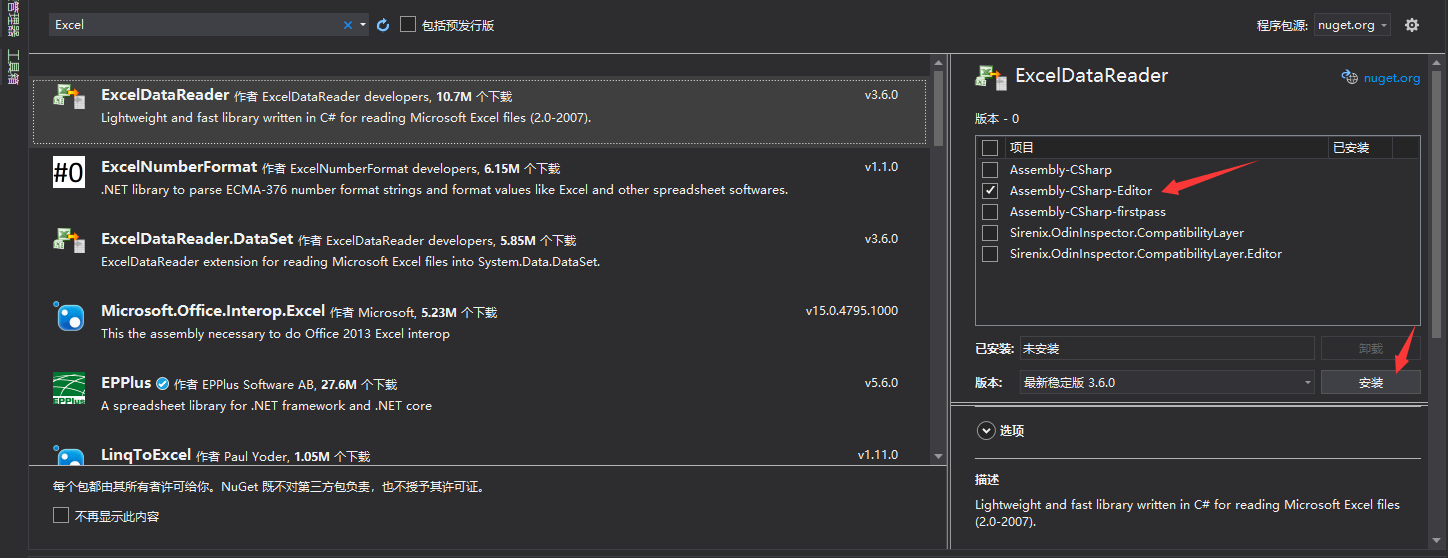Click the nuget.org globe icon
This screenshot has width=1448, height=558.
[1349, 77]
